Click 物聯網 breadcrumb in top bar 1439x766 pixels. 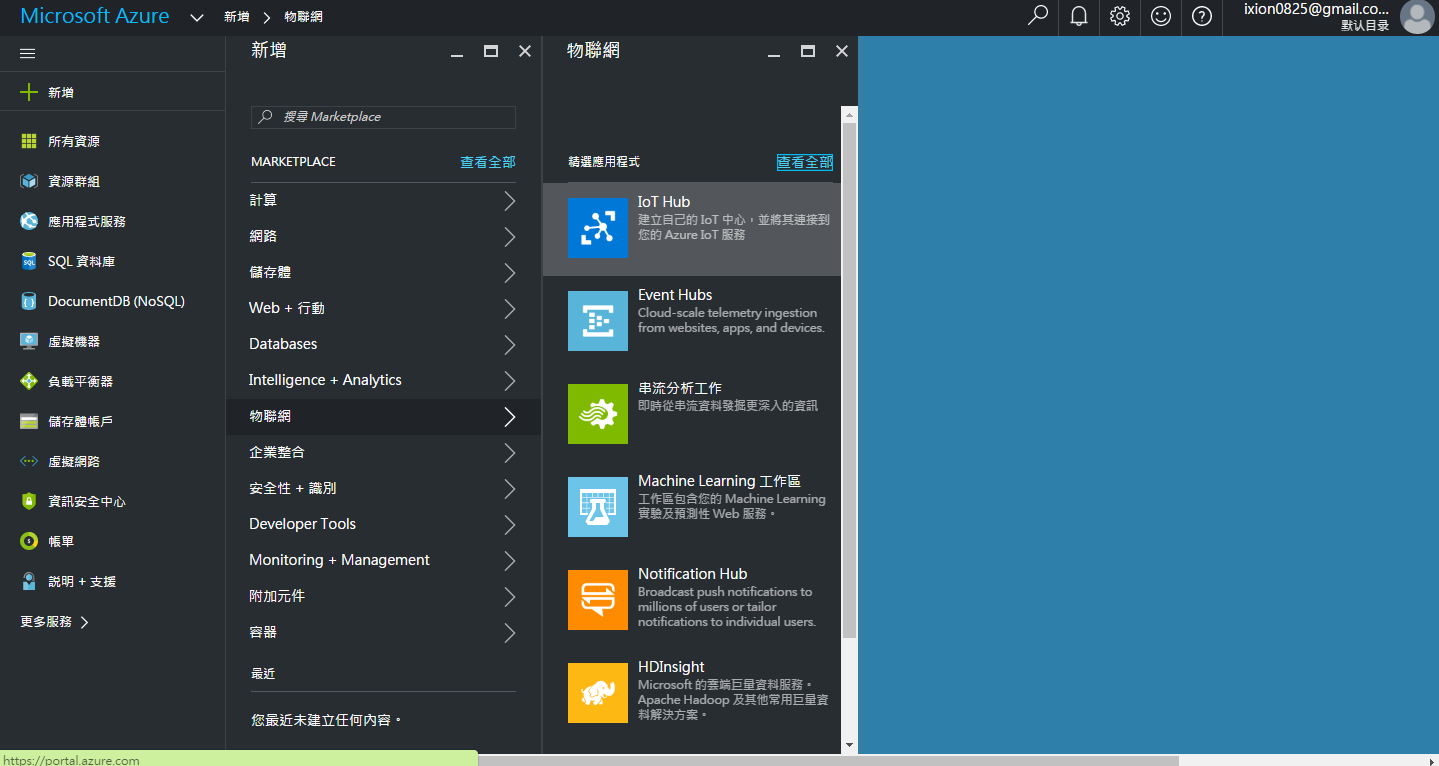click(303, 17)
